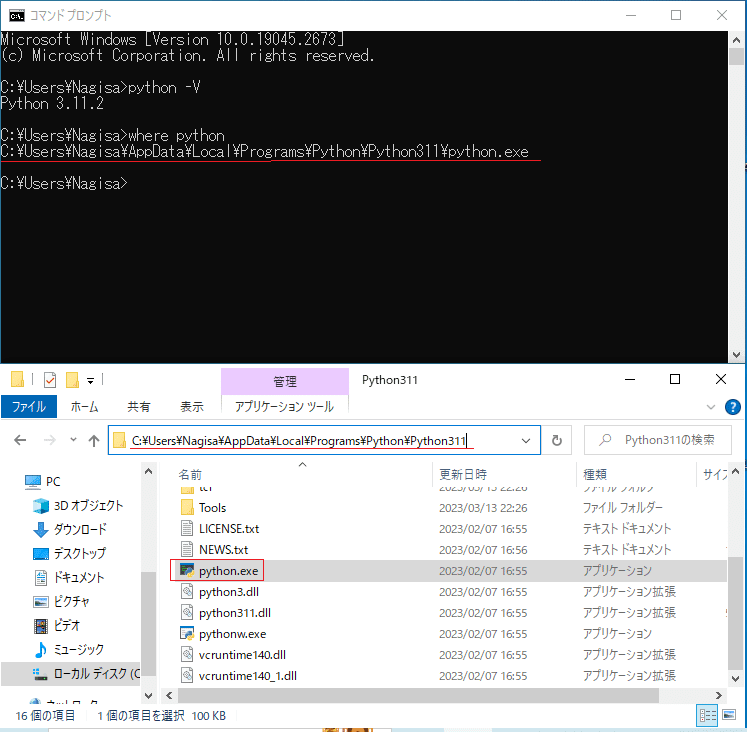
Task: Click the New Folder quick access icon
Action: point(72,380)
